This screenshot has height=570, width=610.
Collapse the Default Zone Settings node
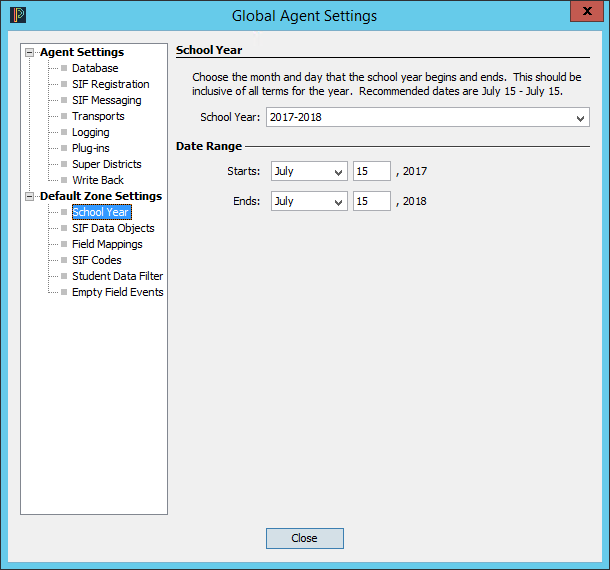tap(30, 197)
